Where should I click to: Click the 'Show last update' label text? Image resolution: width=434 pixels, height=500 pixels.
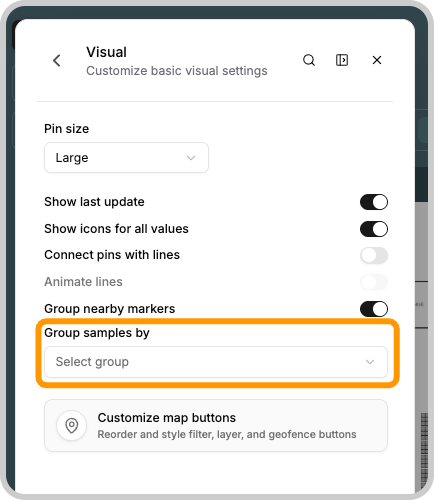pos(94,202)
